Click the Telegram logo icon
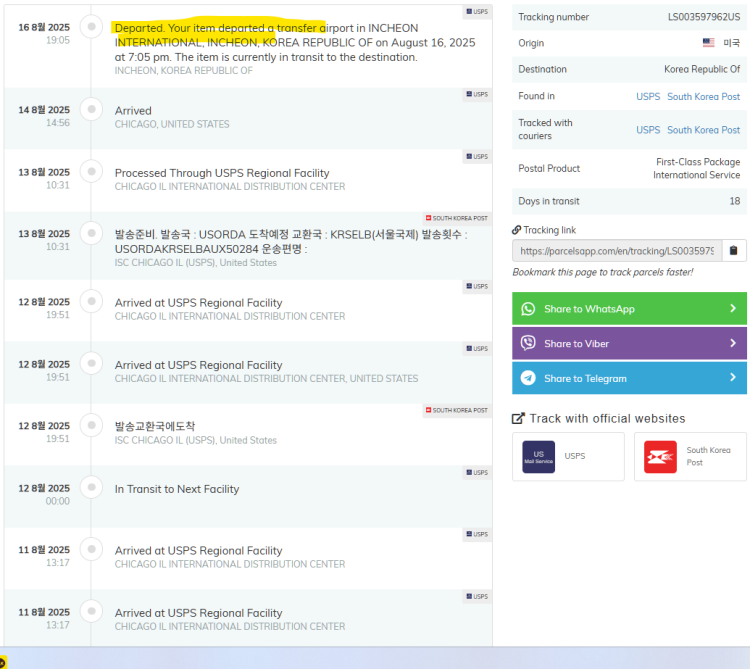The image size is (750, 669). tap(528, 378)
